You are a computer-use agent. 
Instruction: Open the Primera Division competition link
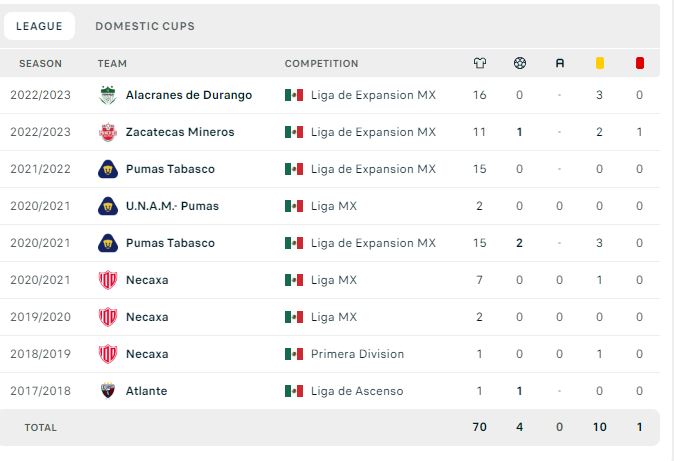pyautogui.click(x=357, y=354)
